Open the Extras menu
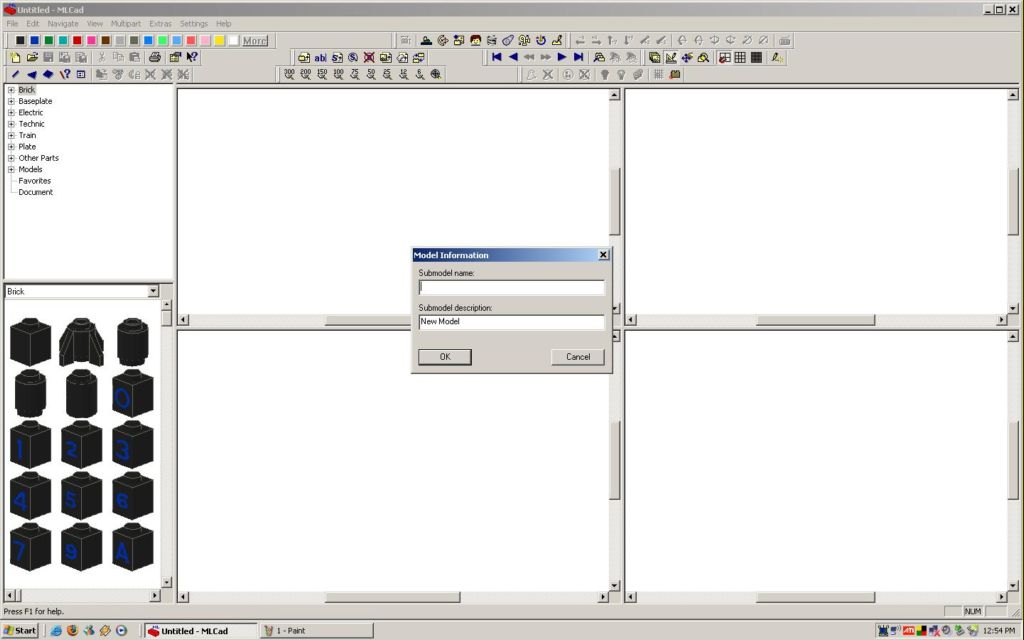This screenshot has width=1024, height=640. pyautogui.click(x=160, y=23)
